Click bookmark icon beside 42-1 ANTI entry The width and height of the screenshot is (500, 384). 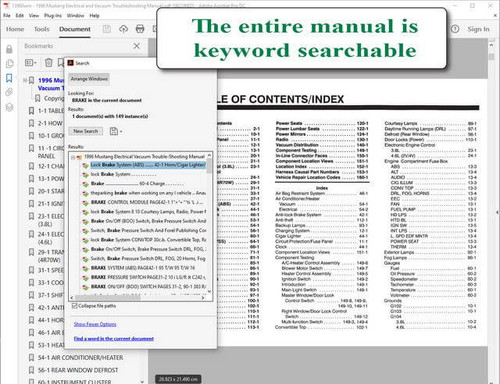click(31, 308)
